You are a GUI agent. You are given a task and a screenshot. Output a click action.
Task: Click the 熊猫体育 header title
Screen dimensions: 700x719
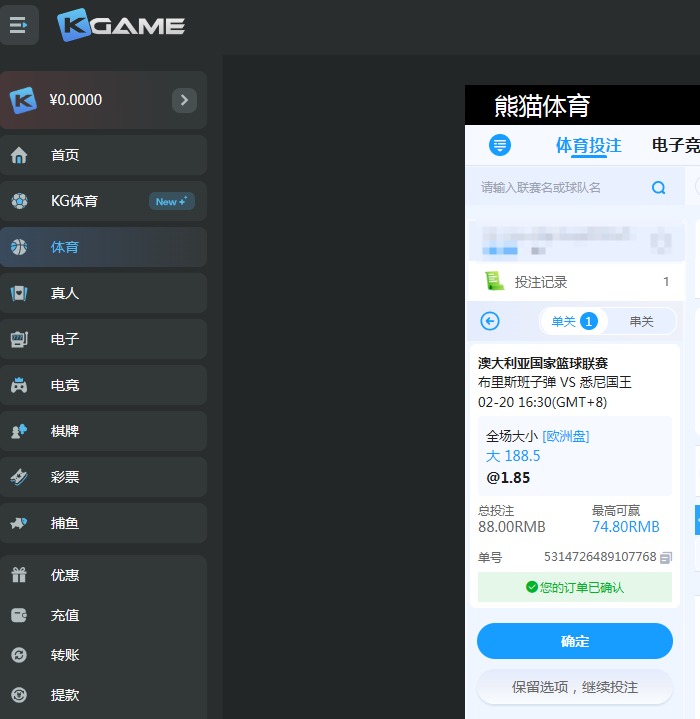point(542,106)
